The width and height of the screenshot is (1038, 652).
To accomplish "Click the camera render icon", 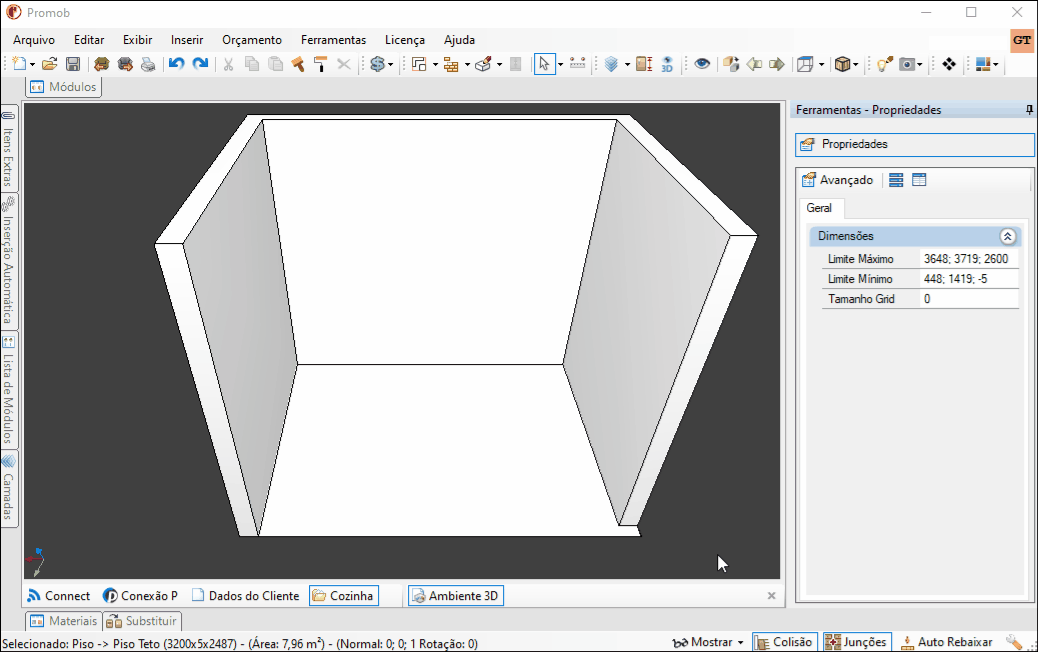I will 907,64.
